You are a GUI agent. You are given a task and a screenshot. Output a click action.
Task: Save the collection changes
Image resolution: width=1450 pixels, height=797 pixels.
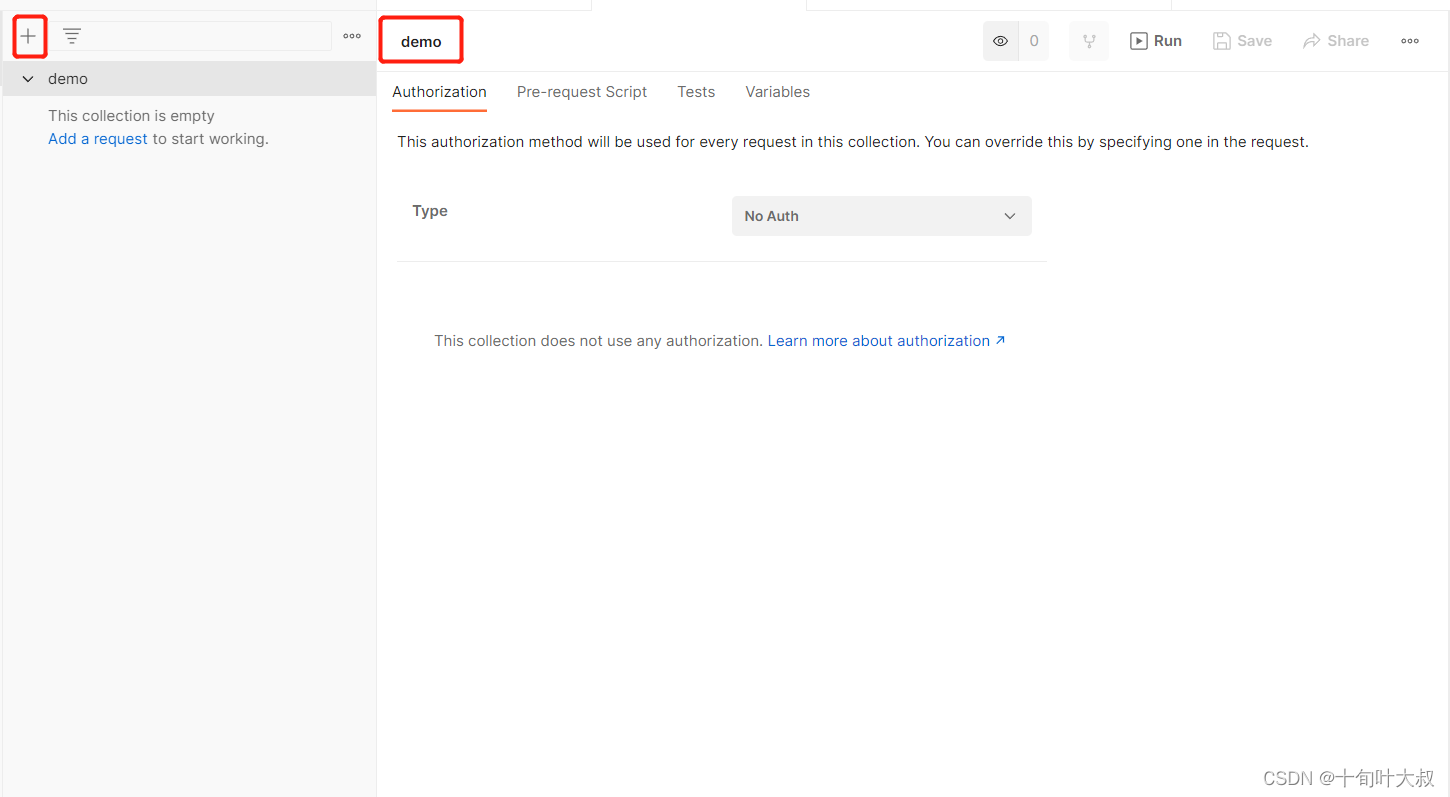[1242, 41]
